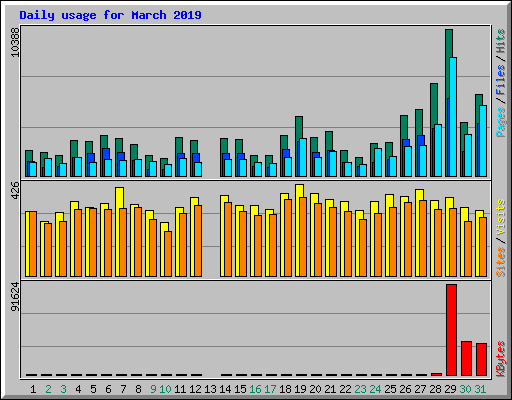Screen dimensions: 512x400
Task: Click the Hits legend label
Action: click(x=500, y=41)
